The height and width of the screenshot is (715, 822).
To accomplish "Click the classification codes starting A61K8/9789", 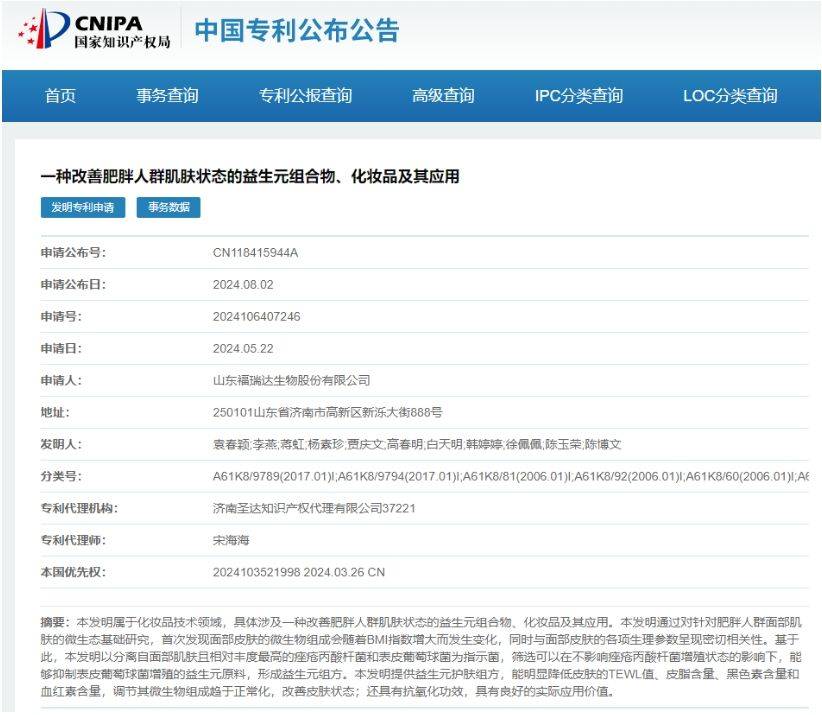I will click(511, 476).
